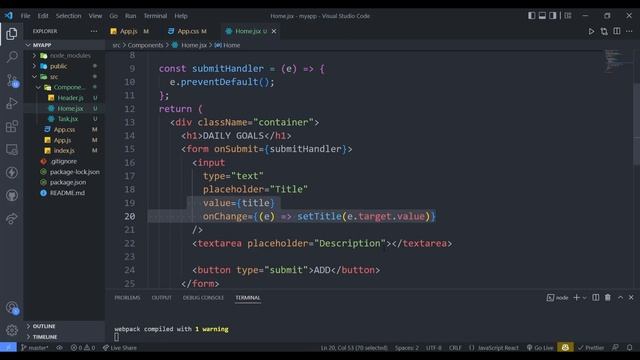Click Live Share in status bar
Viewport: 640px width, 360px height.
pos(120,348)
